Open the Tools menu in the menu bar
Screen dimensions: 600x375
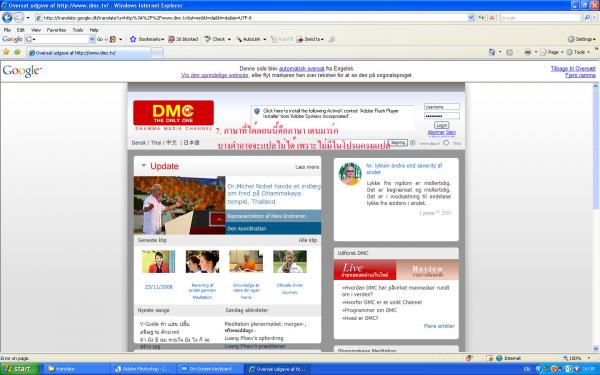tap(78, 30)
